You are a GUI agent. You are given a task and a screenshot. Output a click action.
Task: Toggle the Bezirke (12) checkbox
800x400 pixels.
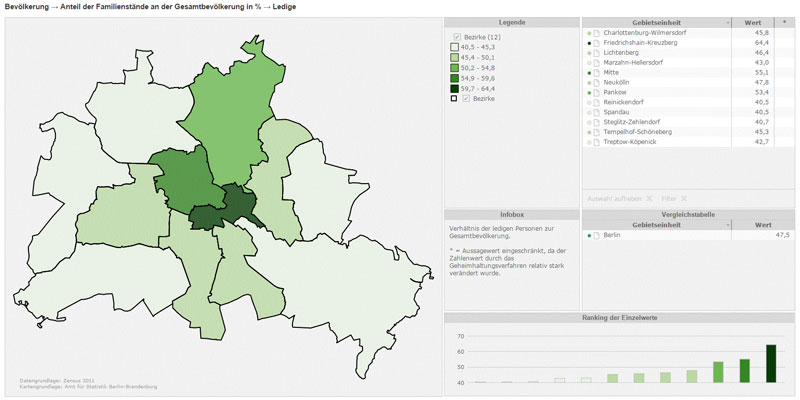[x=457, y=36]
